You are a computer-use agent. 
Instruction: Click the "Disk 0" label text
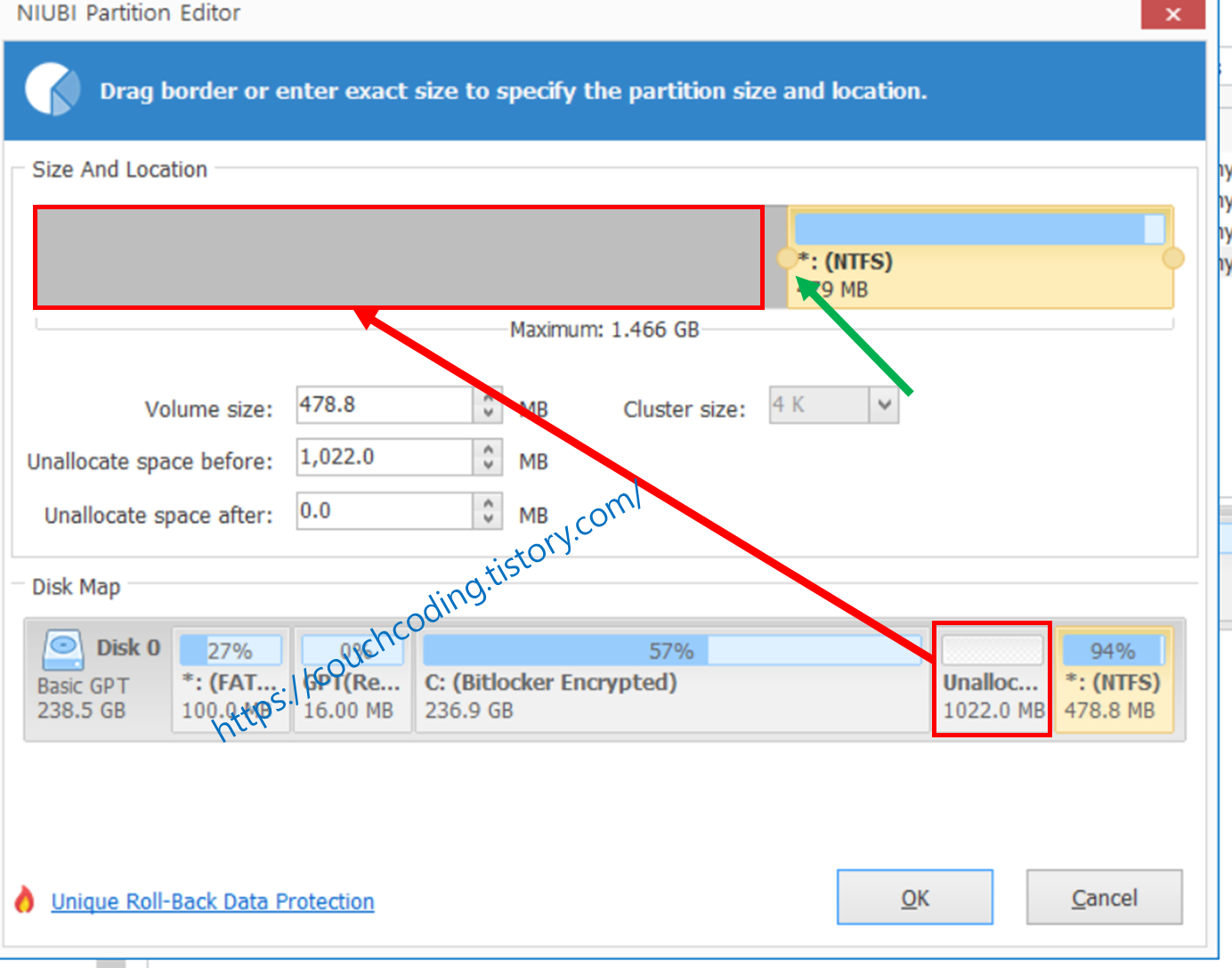(x=128, y=647)
